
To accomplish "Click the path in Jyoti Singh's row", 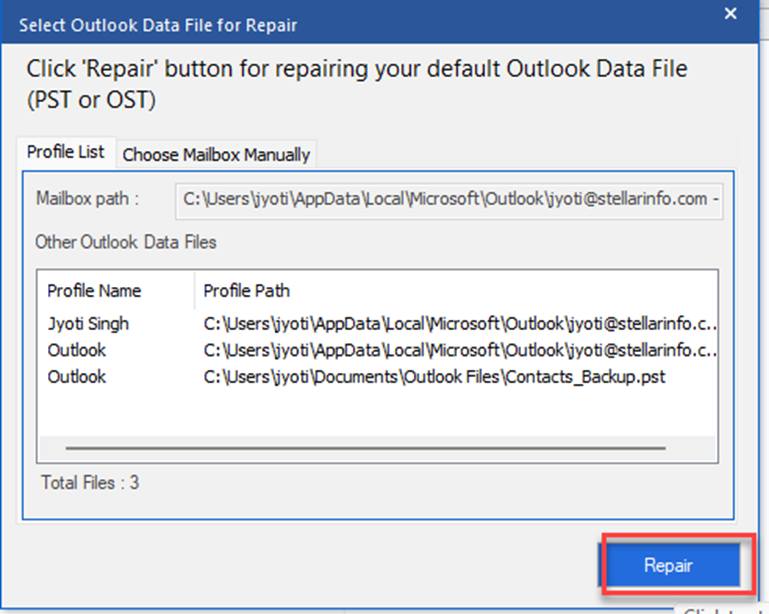I will coord(459,324).
